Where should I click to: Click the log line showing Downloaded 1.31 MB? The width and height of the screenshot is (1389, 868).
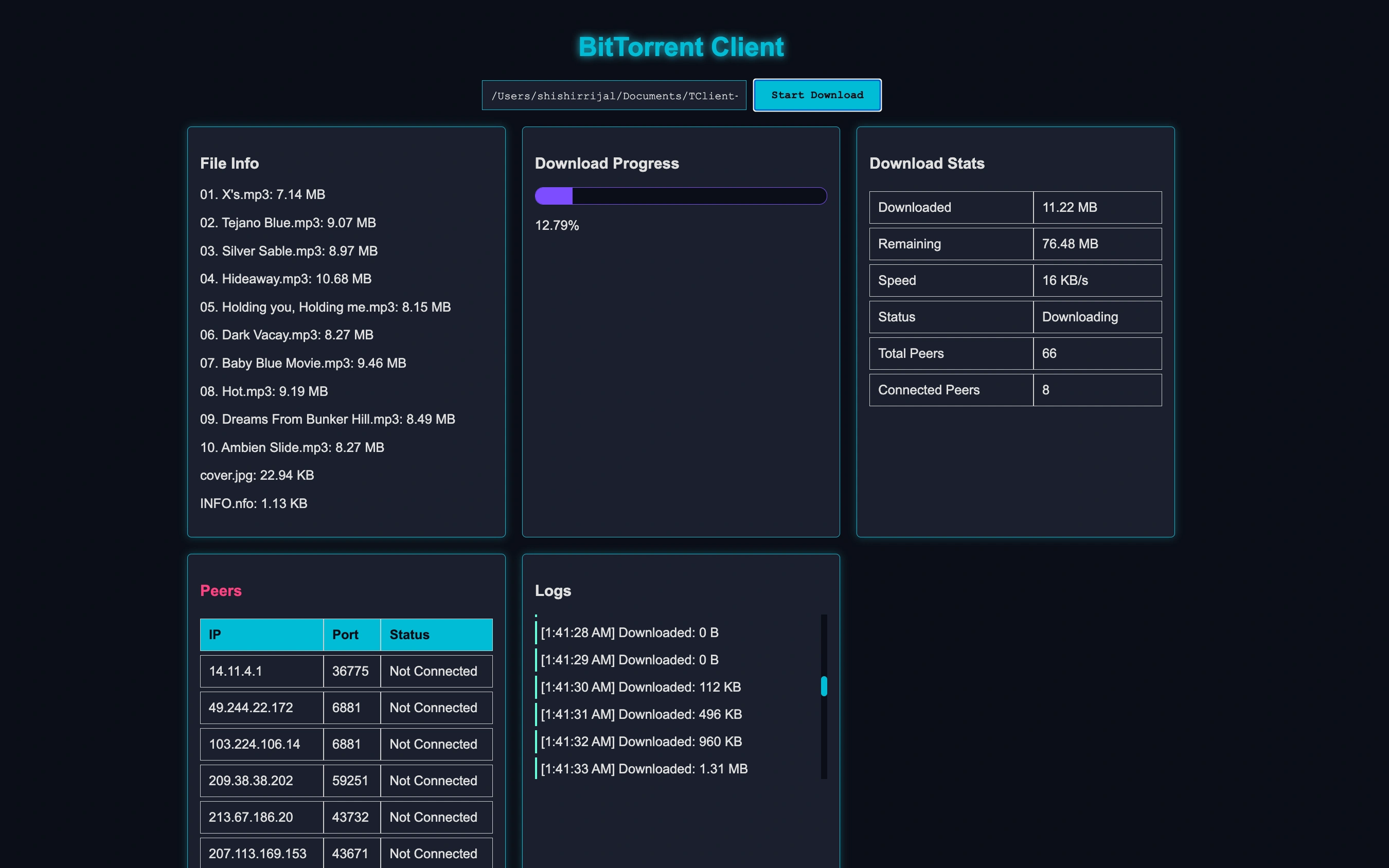(x=644, y=769)
